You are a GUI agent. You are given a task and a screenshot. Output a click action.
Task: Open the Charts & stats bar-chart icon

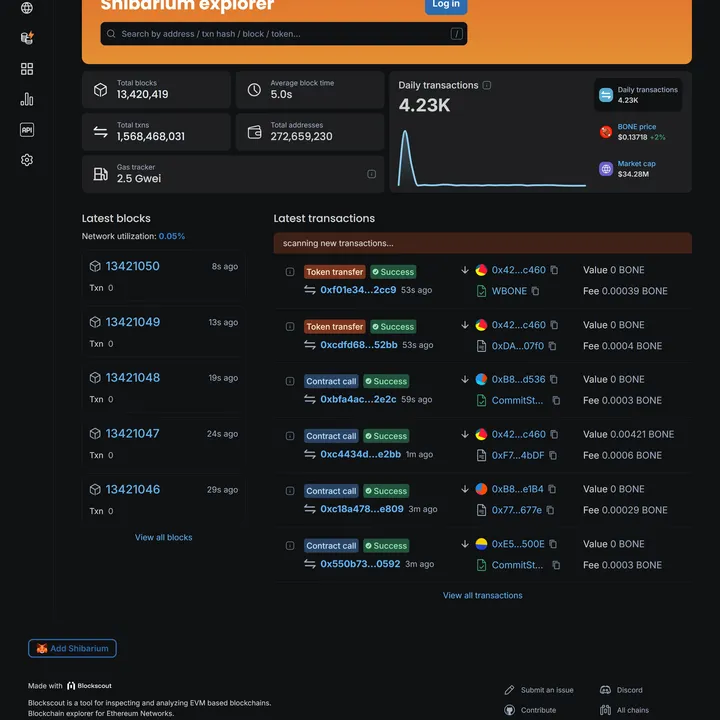click(27, 99)
